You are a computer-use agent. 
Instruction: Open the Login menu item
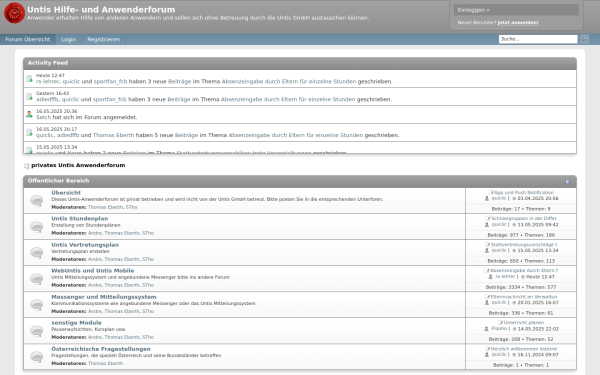[x=68, y=39]
